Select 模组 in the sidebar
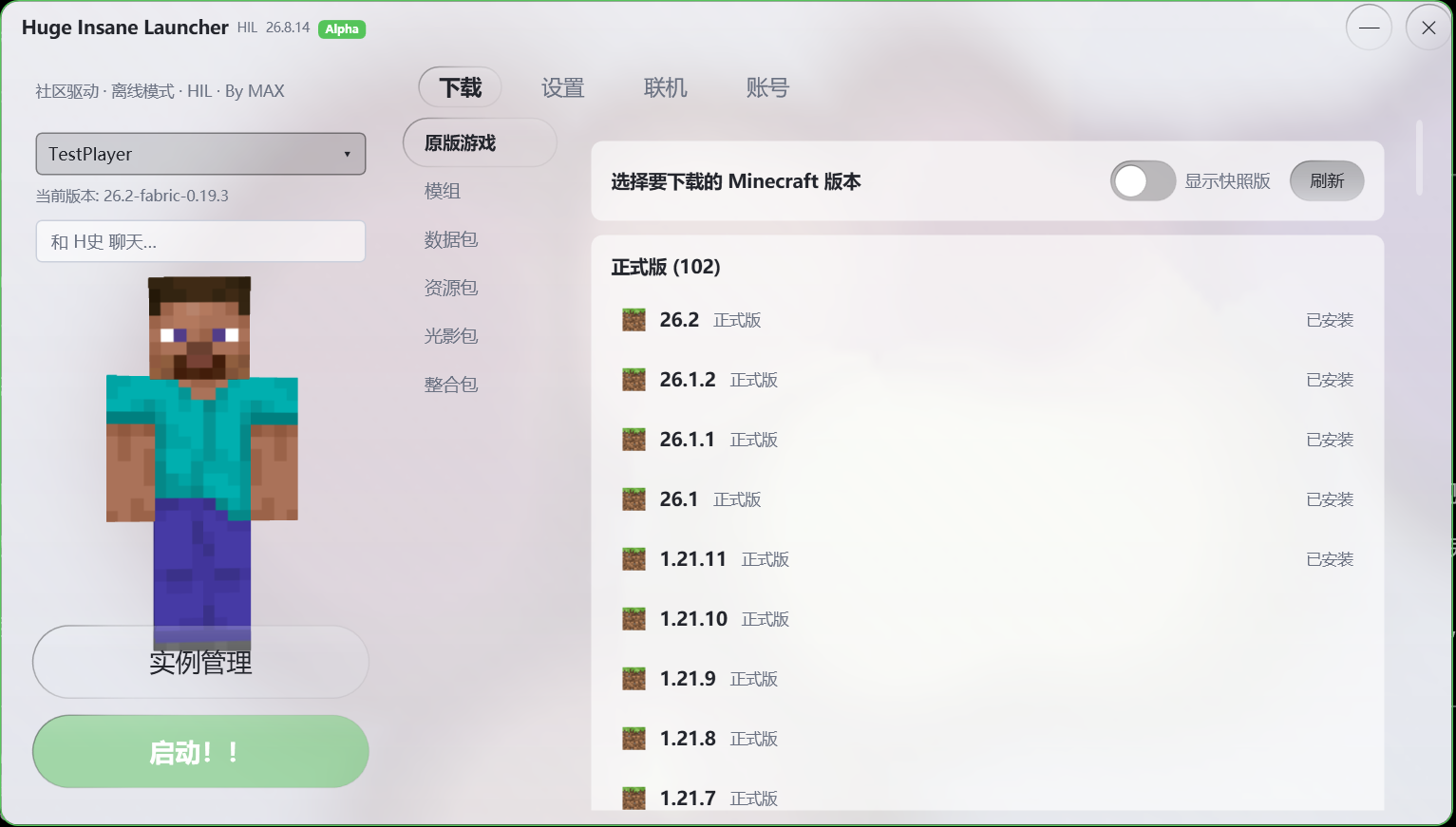The image size is (1456, 827). (443, 191)
